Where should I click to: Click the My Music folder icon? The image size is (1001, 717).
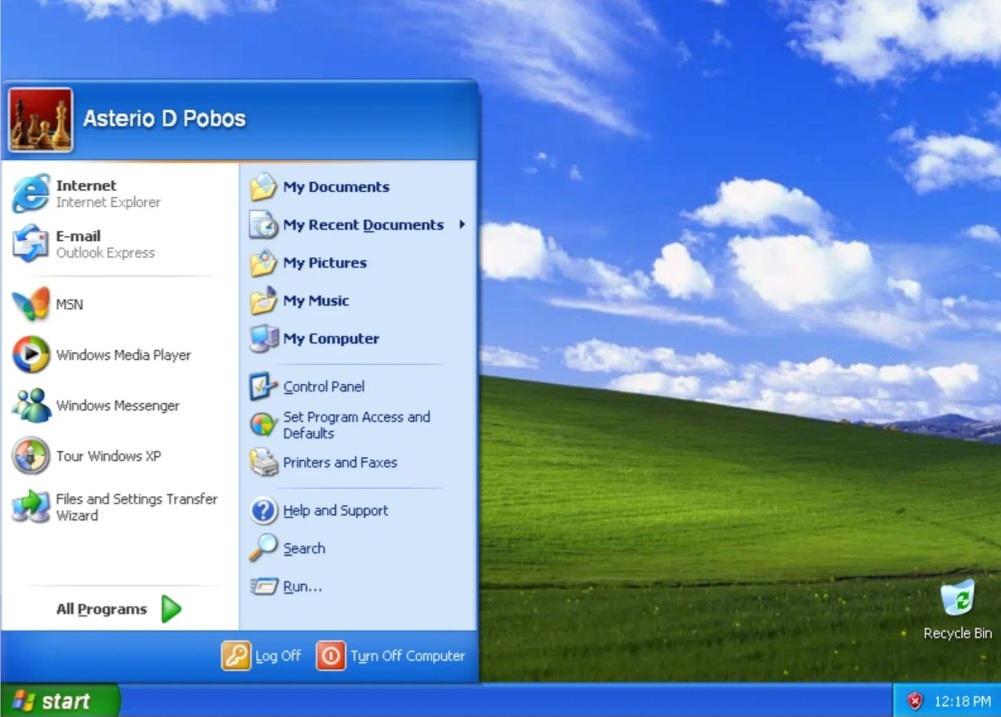click(x=263, y=300)
